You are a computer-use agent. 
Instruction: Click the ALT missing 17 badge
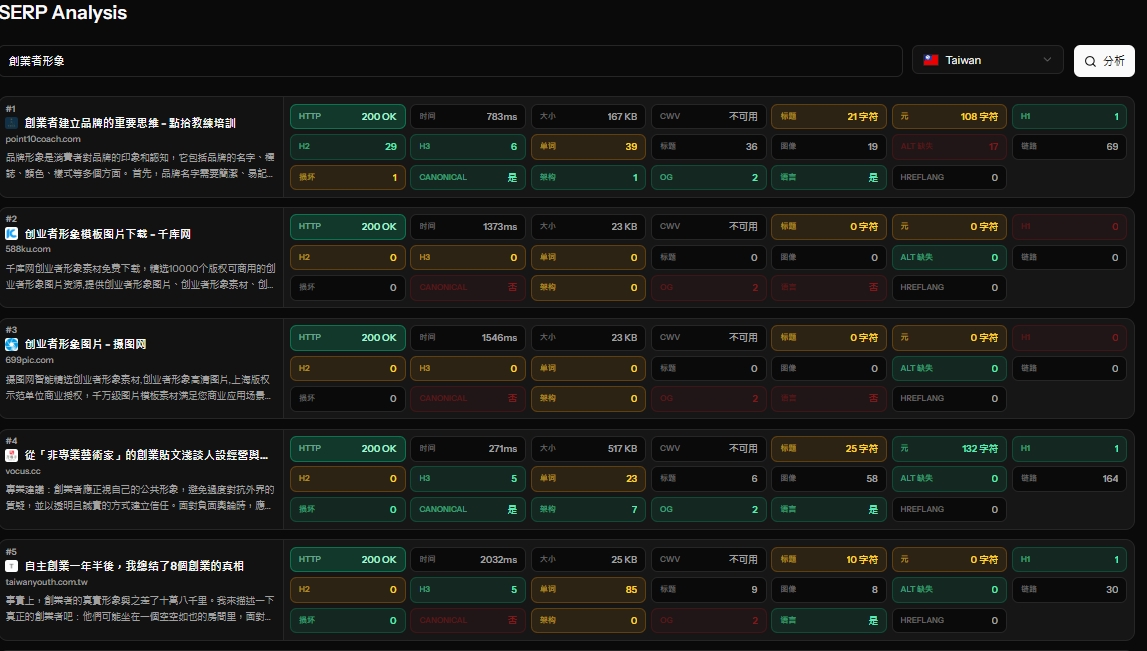click(949, 146)
